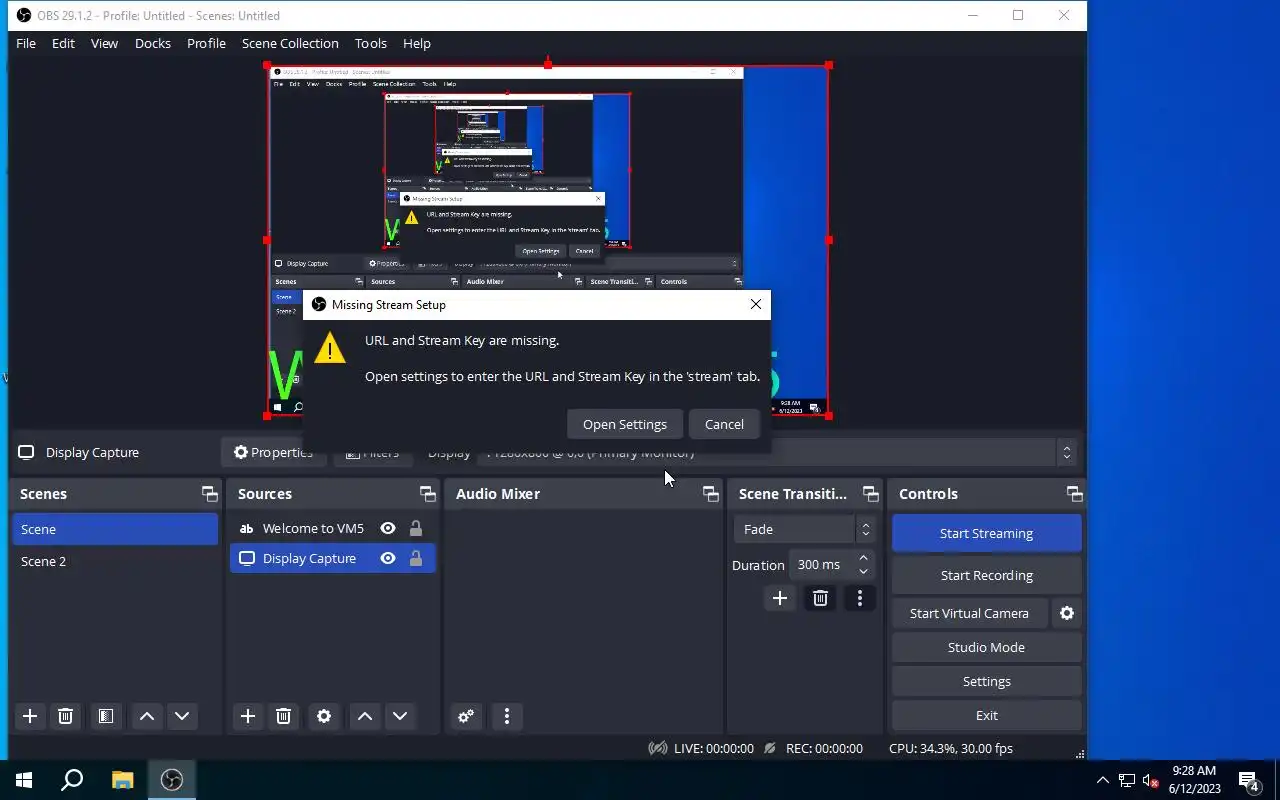Open taskbar search magnifier
The image size is (1280, 800).
[x=72, y=780]
